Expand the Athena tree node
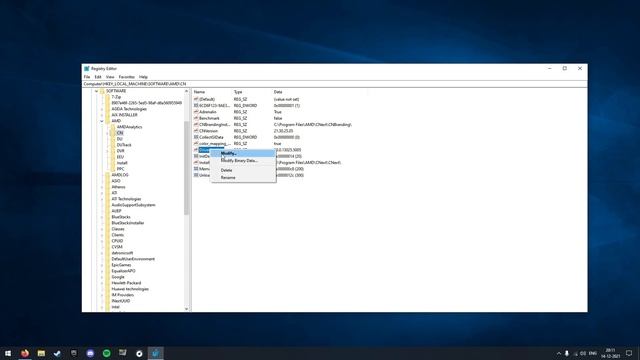Image resolution: width=640 pixels, height=360 pixels. coord(102,187)
